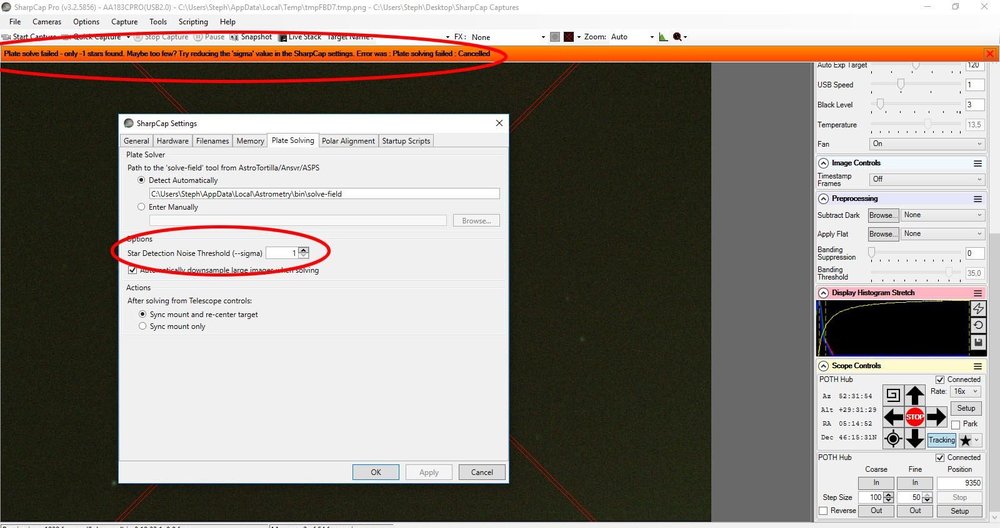Switch to the Polar Alignment tab
The height and width of the screenshot is (528, 1000).
point(348,141)
